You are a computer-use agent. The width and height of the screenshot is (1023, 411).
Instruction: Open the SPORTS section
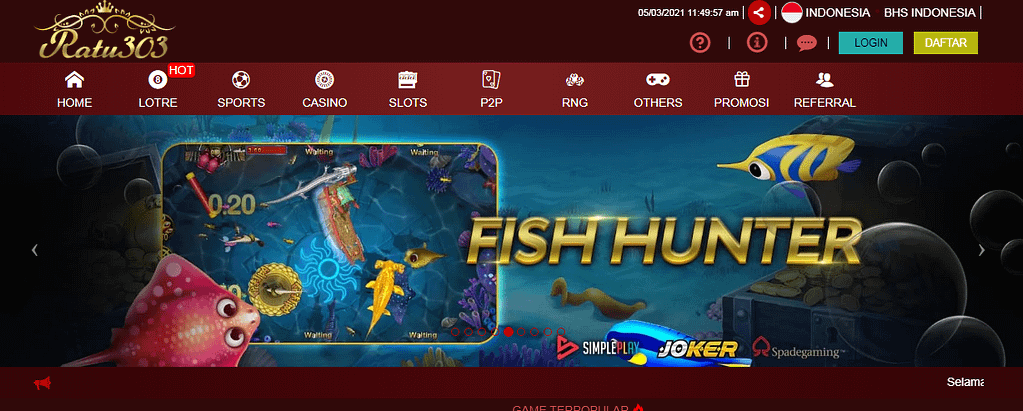click(241, 90)
